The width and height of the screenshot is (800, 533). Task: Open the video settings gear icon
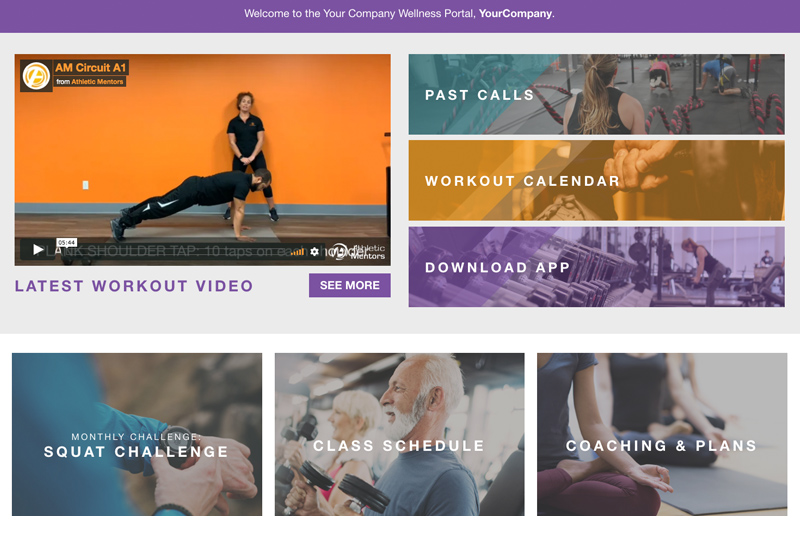[314, 251]
